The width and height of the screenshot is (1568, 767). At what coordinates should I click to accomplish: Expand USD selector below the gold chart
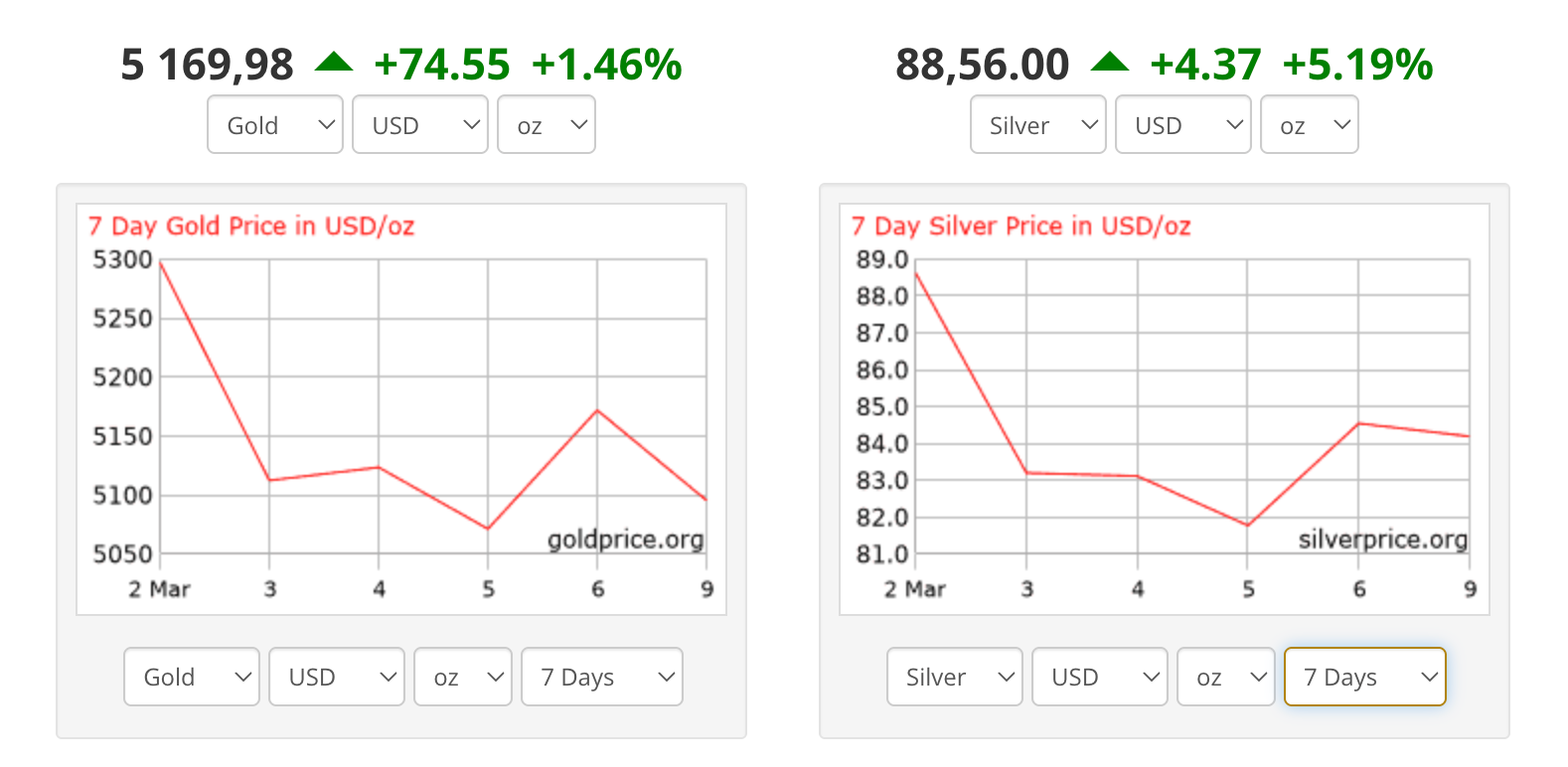pos(337,677)
